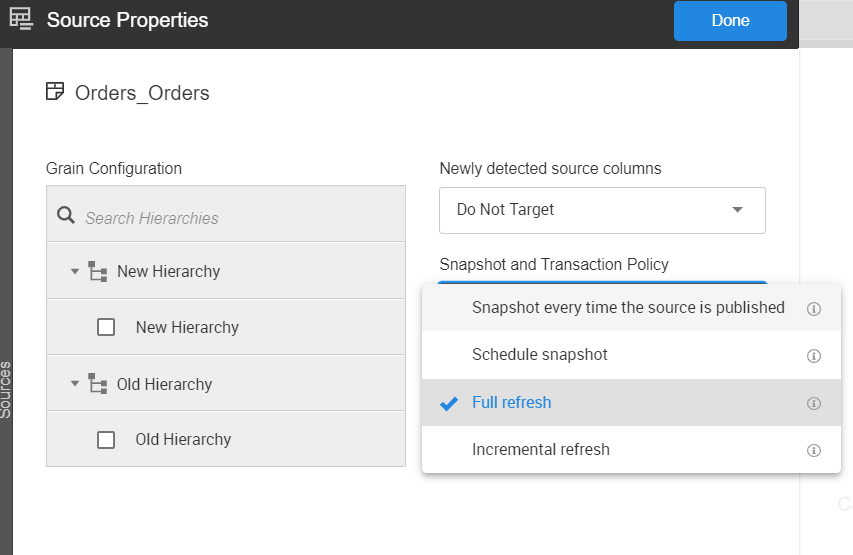Click the Done button

click(x=730, y=21)
